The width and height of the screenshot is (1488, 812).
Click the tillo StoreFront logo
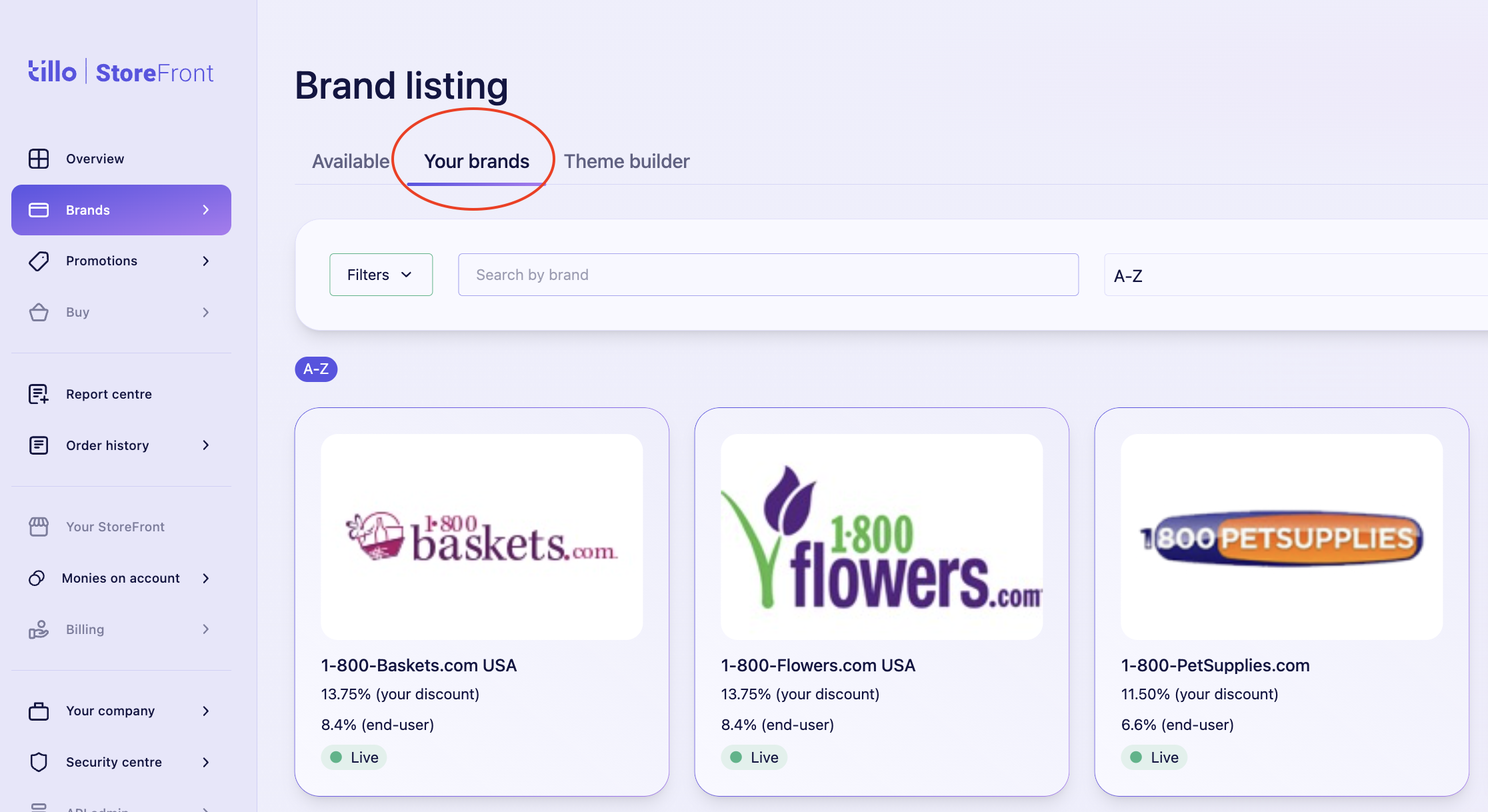click(x=121, y=72)
